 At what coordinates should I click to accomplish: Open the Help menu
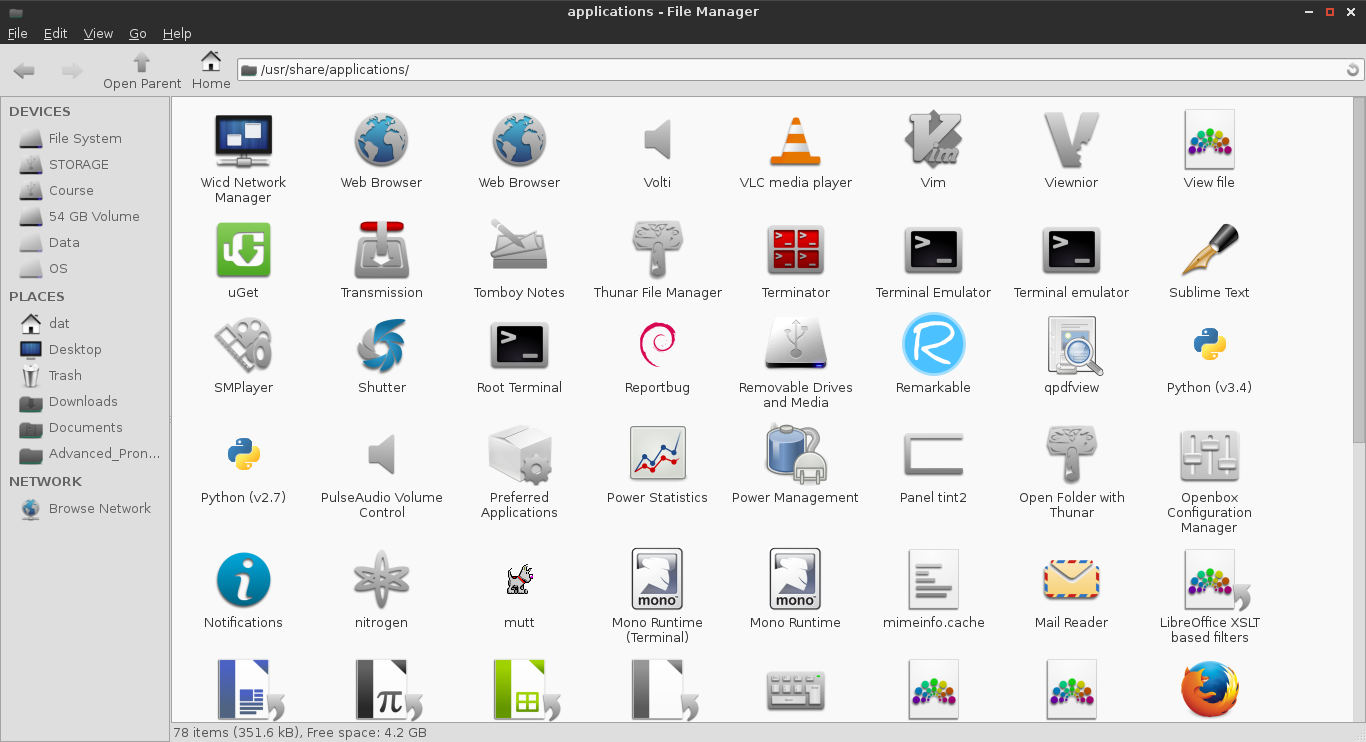[177, 33]
